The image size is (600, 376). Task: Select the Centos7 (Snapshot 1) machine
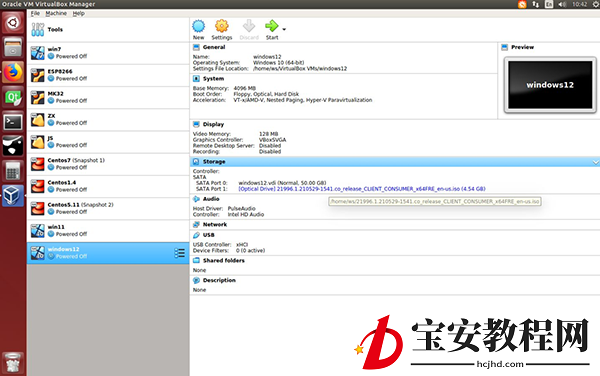108,164
